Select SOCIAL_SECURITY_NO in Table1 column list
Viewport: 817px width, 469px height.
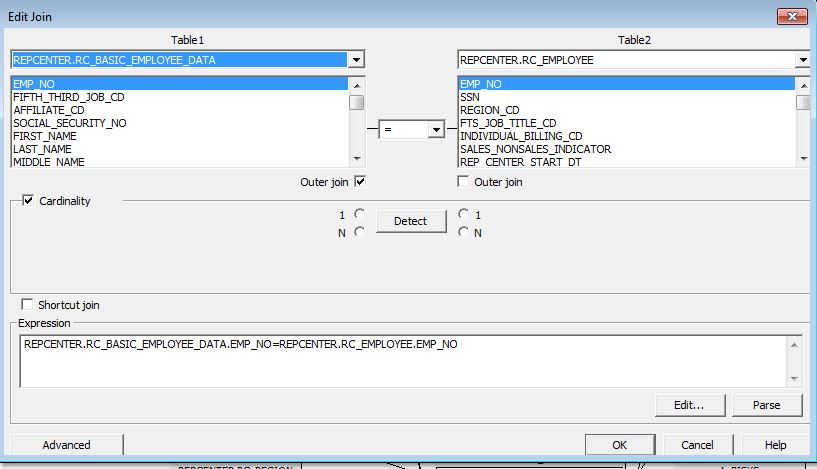[x=70, y=123]
